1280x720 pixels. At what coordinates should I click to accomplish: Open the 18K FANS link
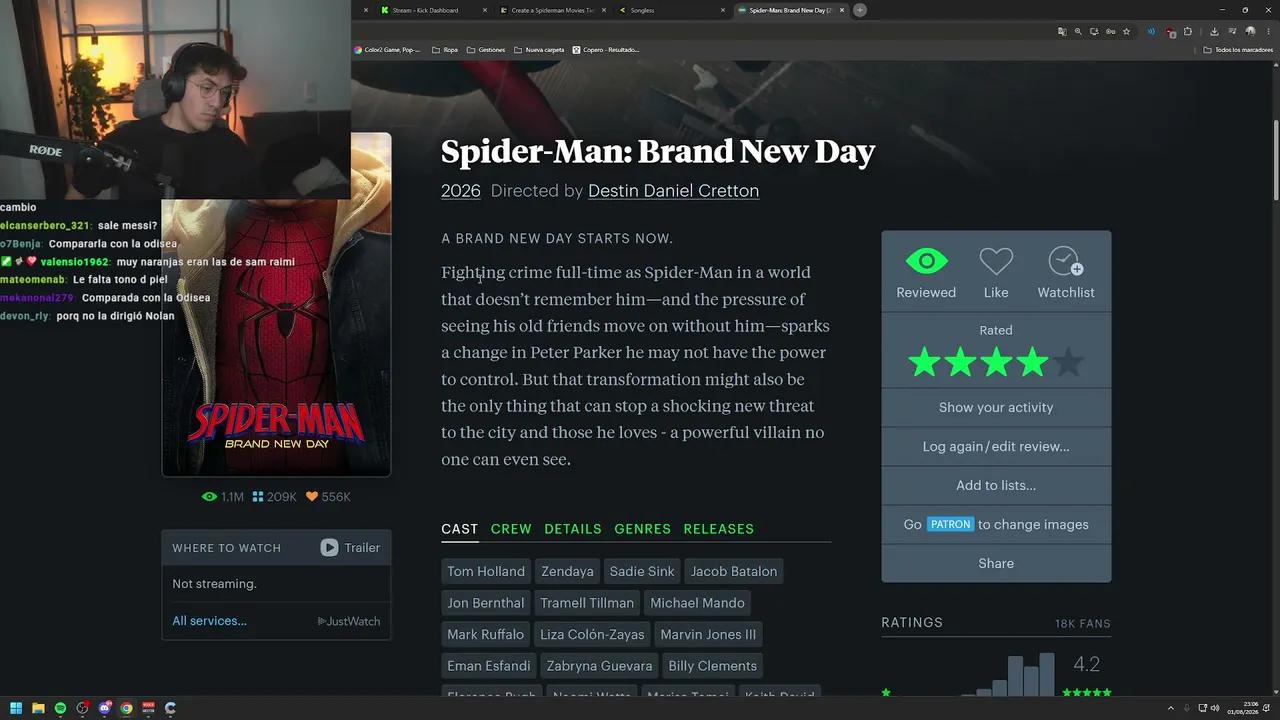(x=1083, y=623)
